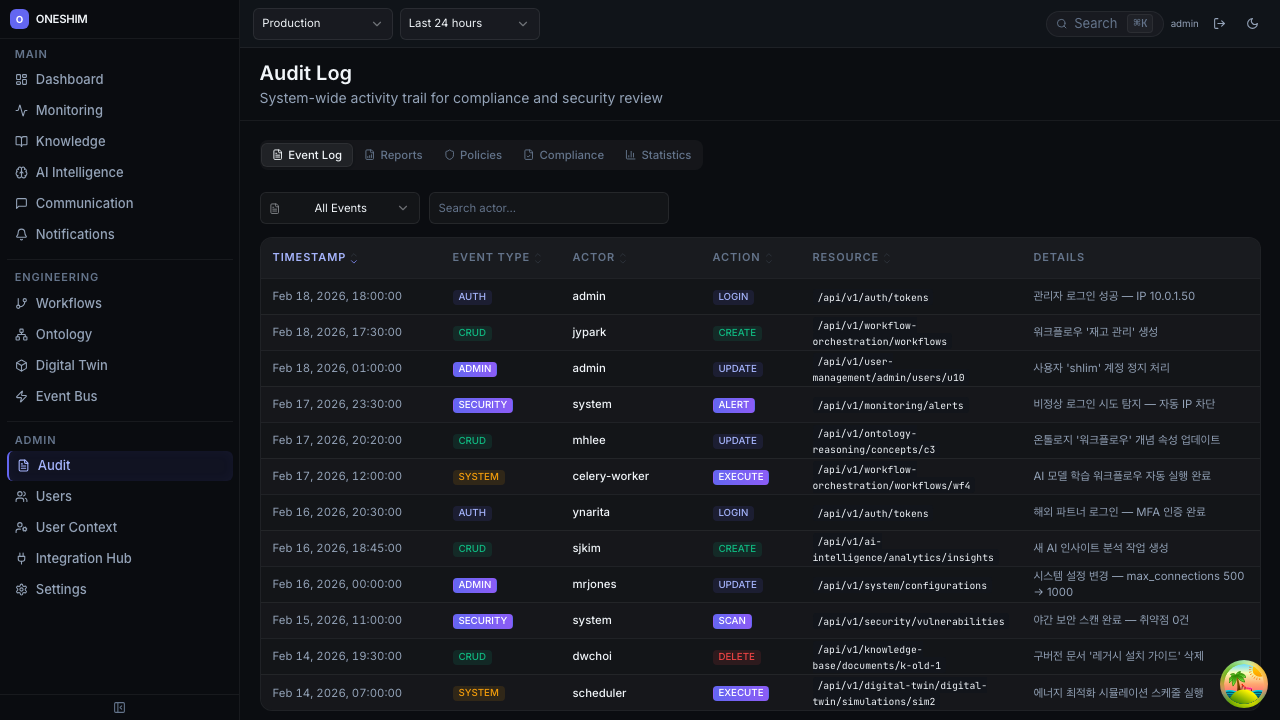This screenshot has height=720, width=1280.
Task: Select the Monitoring pulse icon
Action: pos(22,110)
